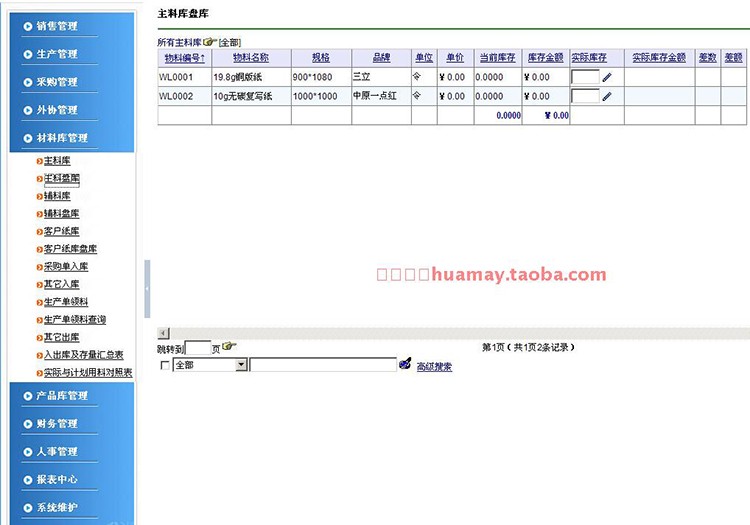The image size is (750, 525).
Task: Open the 全部 search field dropdown
Action: coord(241,365)
